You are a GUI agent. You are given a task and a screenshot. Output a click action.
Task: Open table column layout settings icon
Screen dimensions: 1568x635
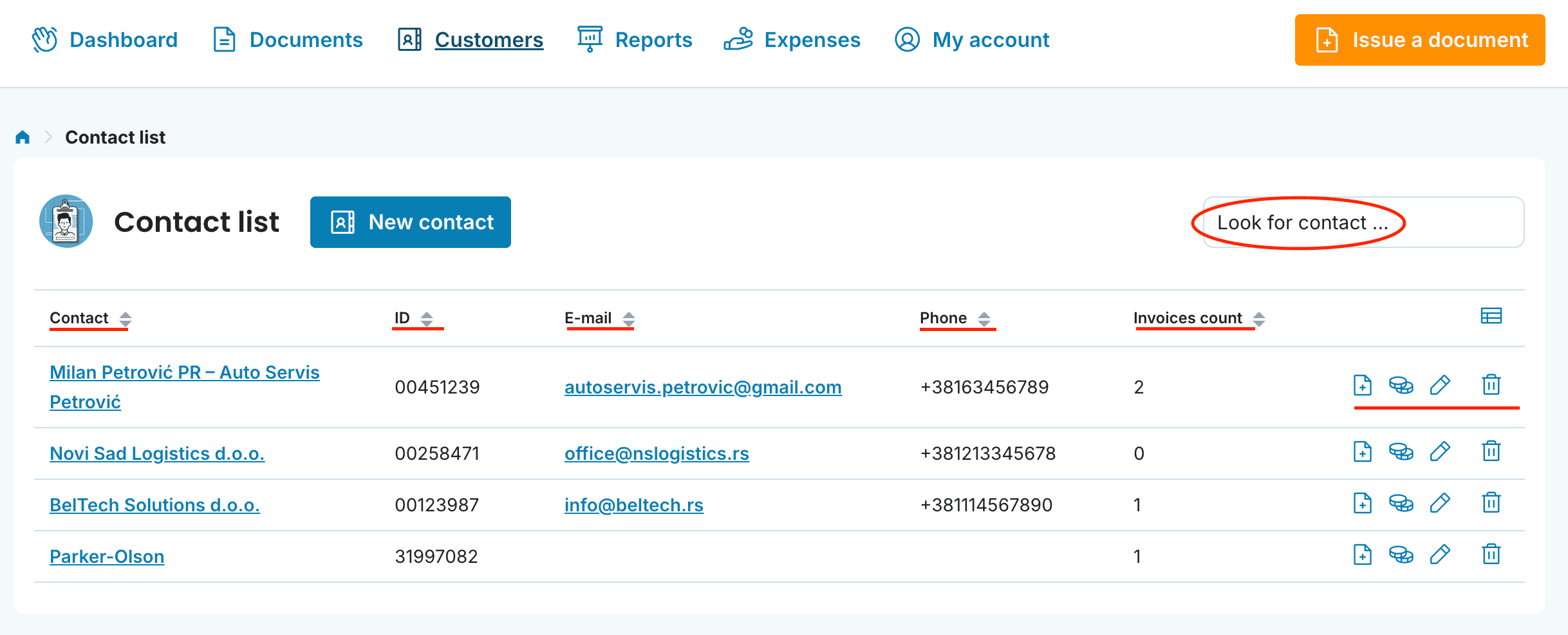(x=1491, y=316)
